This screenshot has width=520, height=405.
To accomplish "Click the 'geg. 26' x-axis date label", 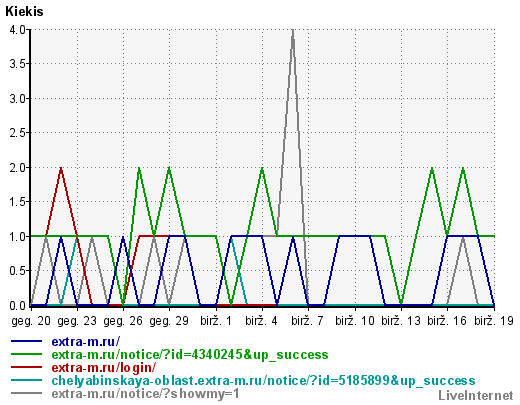I will coord(123,321).
